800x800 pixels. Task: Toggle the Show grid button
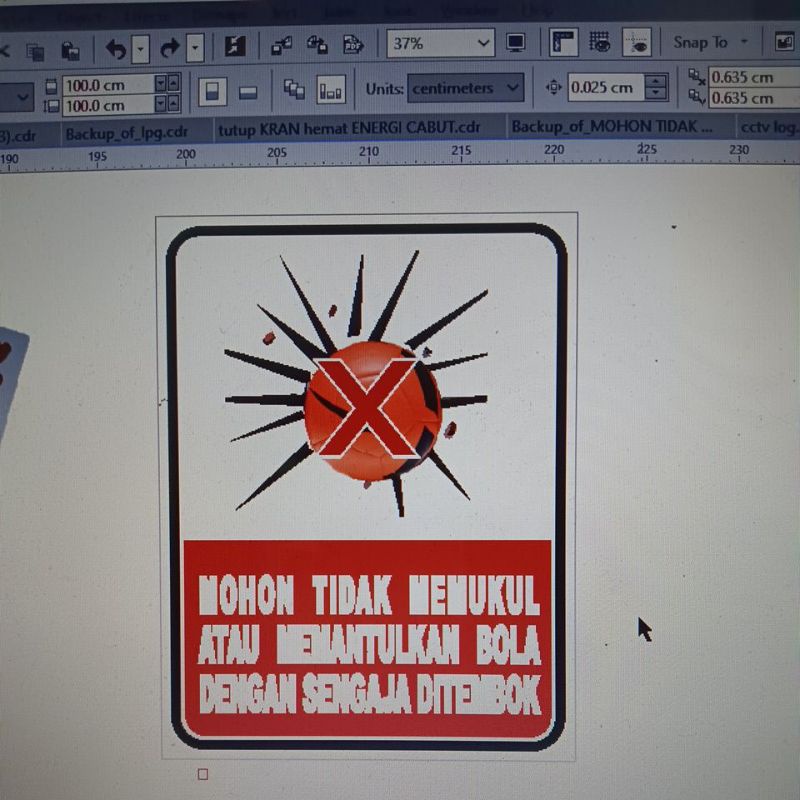(x=600, y=42)
